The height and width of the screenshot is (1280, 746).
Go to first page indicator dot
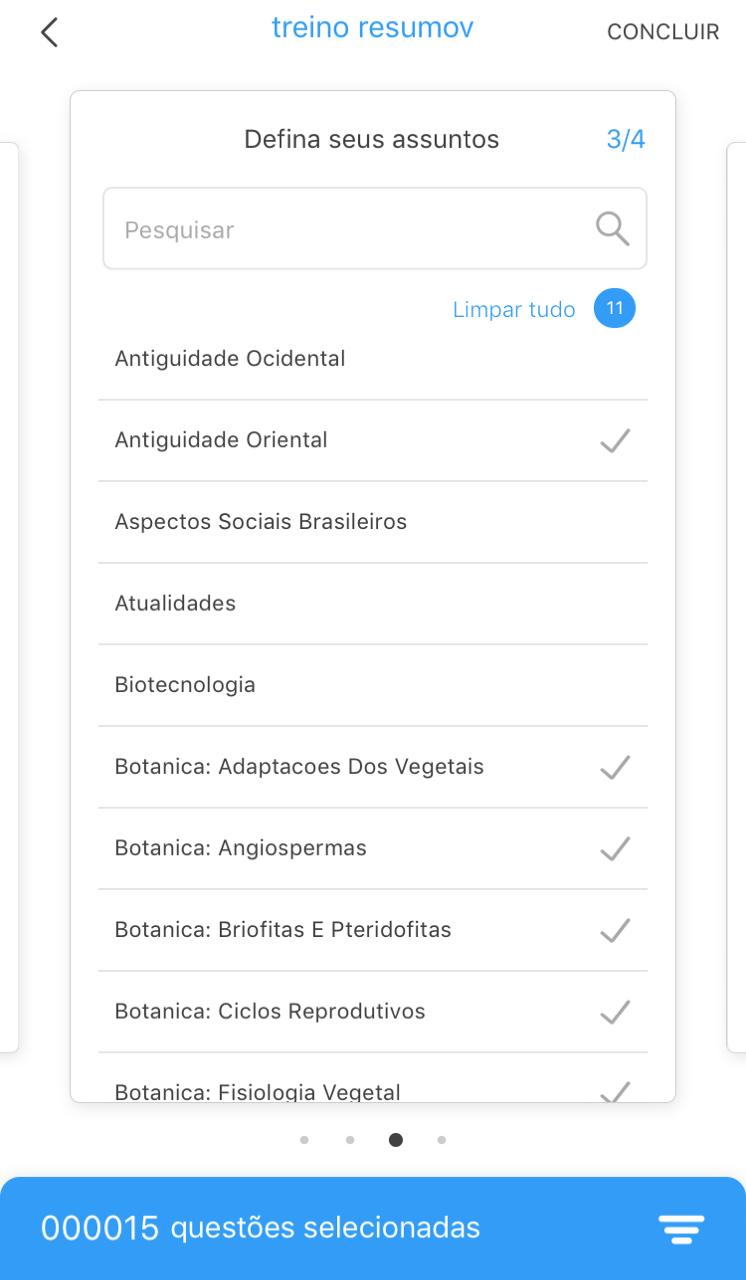pyautogui.click(x=304, y=1140)
